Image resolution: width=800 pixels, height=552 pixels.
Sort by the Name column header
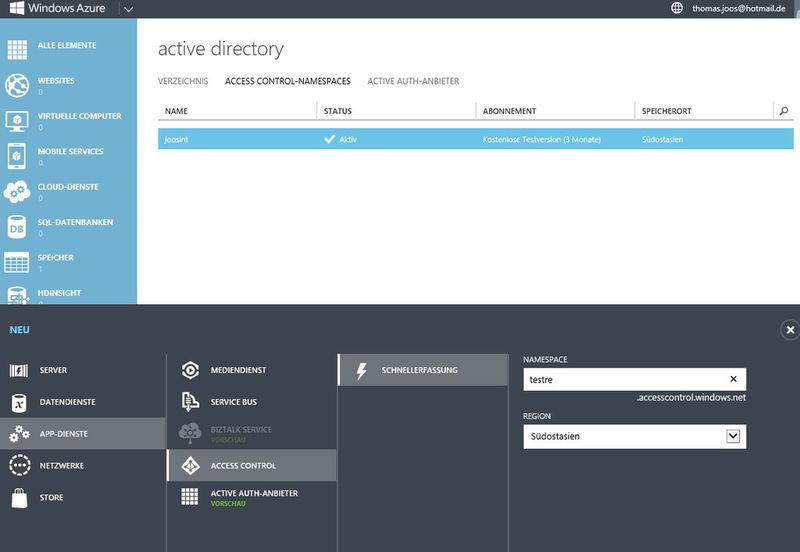pyautogui.click(x=176, y=111)
